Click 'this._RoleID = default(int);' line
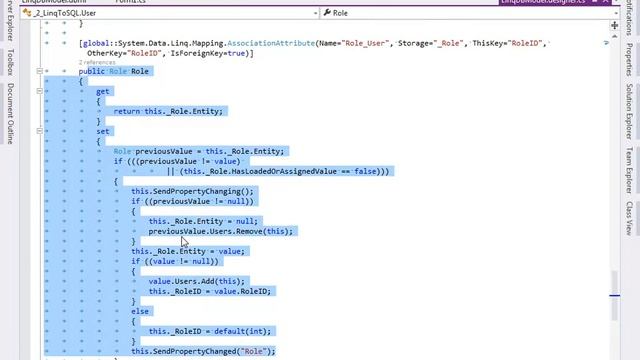Viewport: 640px width, 360px height. tap(209, 331)
